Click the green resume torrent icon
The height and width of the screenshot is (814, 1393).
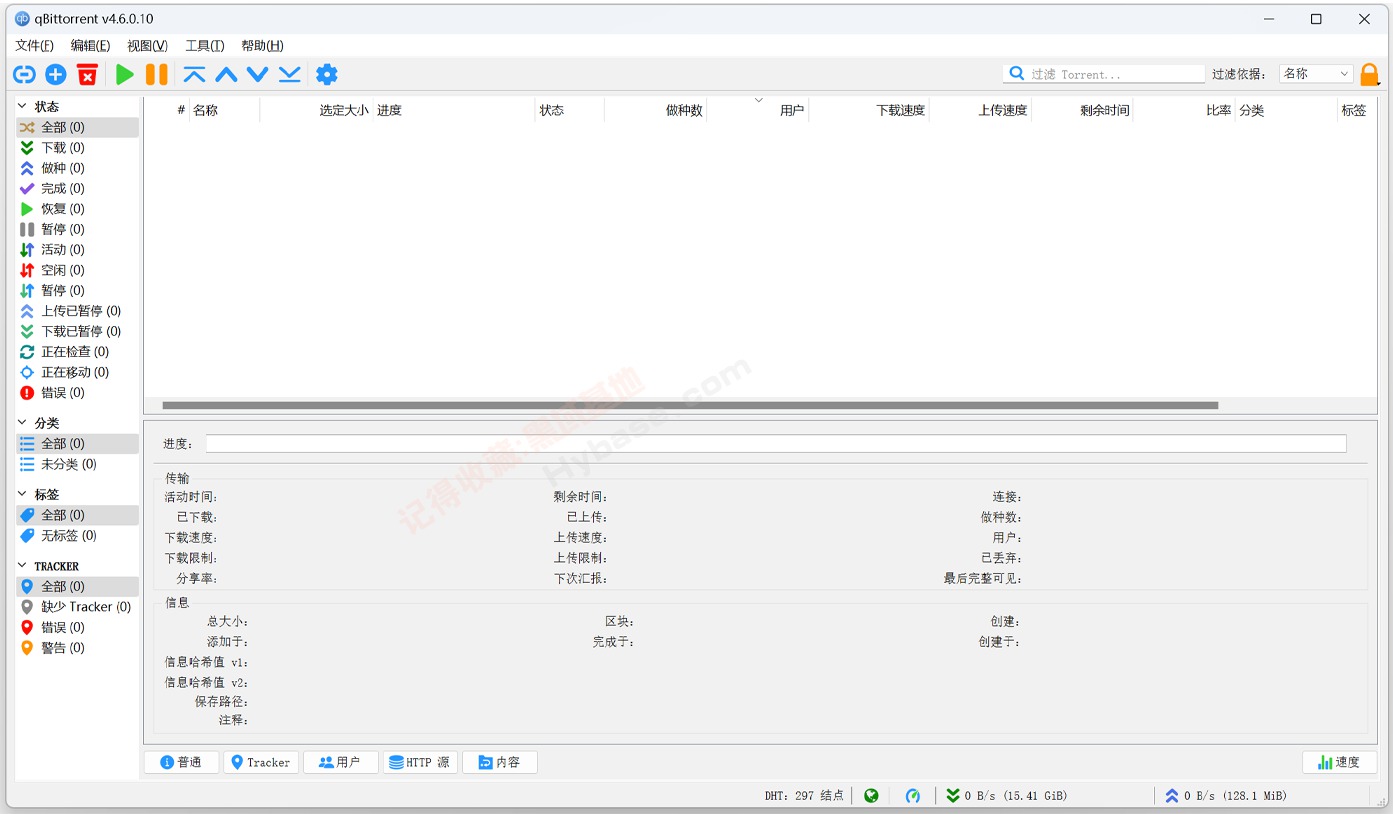pyautogui.click(x=124, y=74)
